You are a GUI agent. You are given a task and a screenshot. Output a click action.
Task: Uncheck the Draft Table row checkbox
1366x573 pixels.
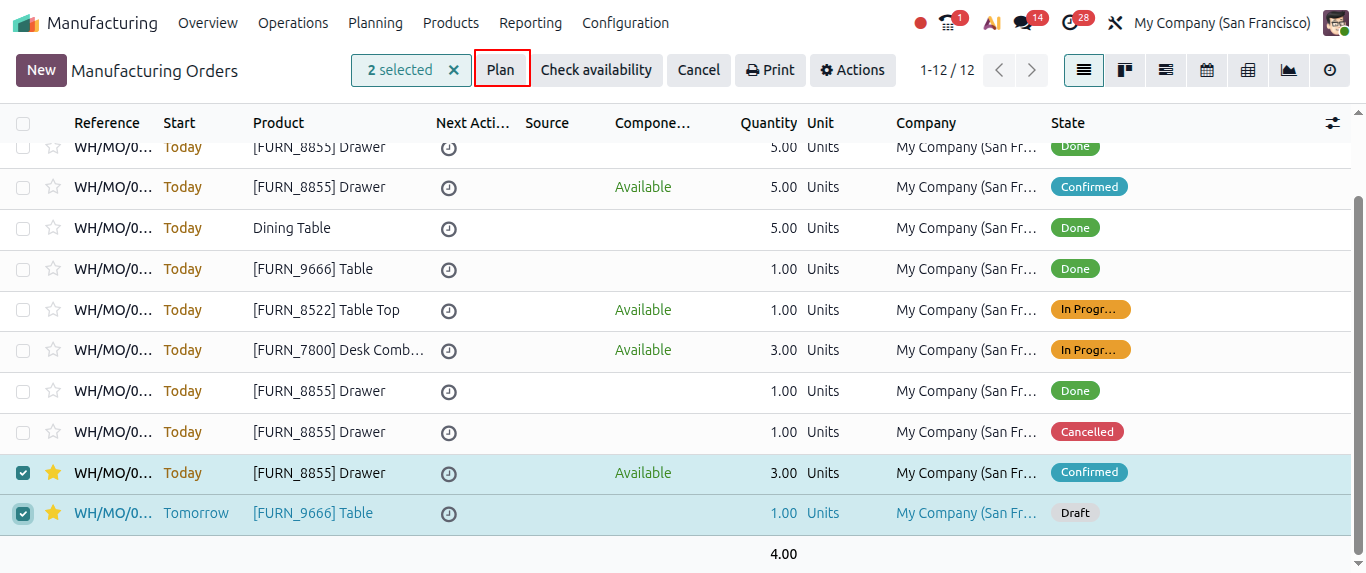pos(23,514)
